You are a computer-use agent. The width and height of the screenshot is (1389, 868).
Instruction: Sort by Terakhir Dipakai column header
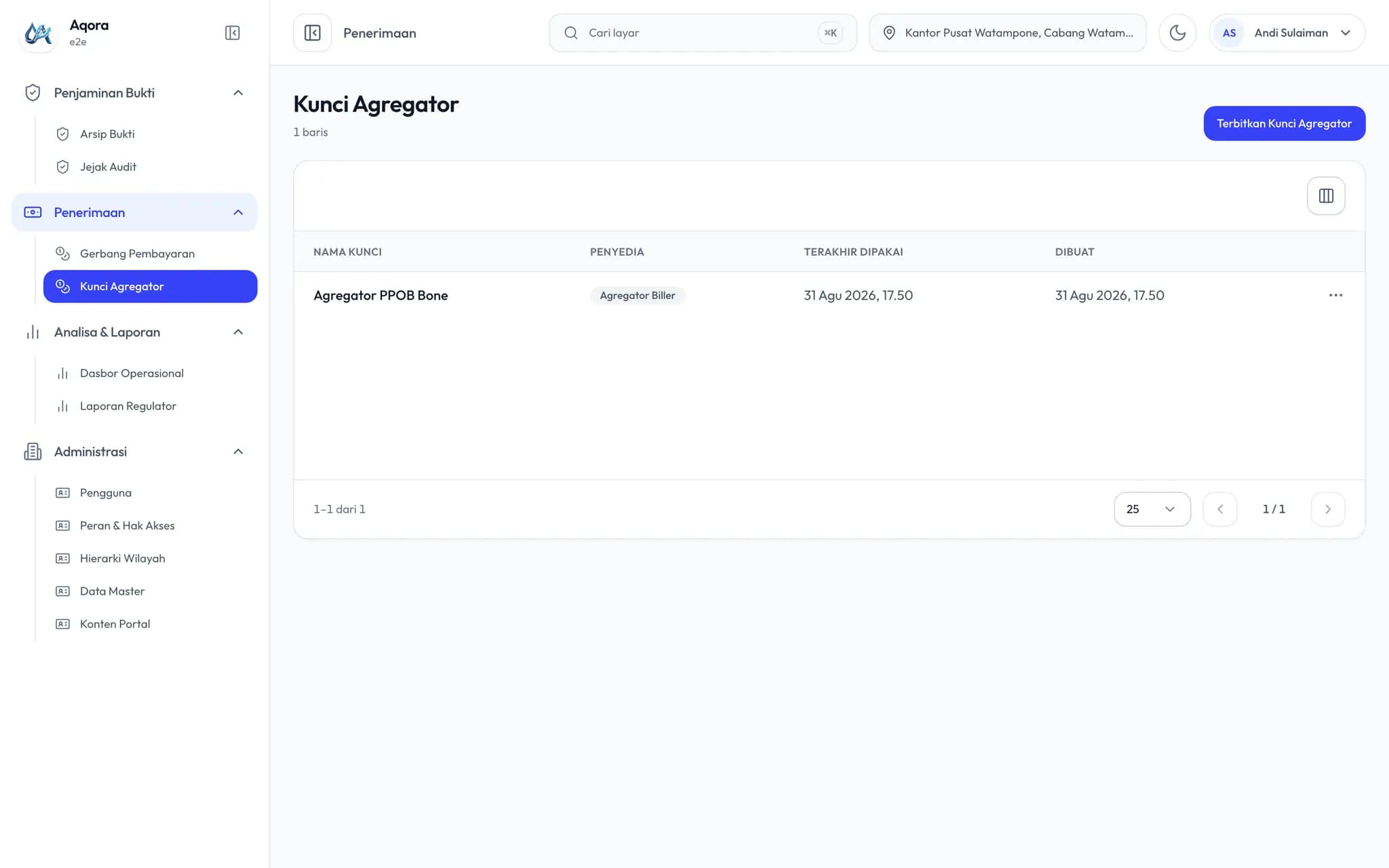click(853, 252)
